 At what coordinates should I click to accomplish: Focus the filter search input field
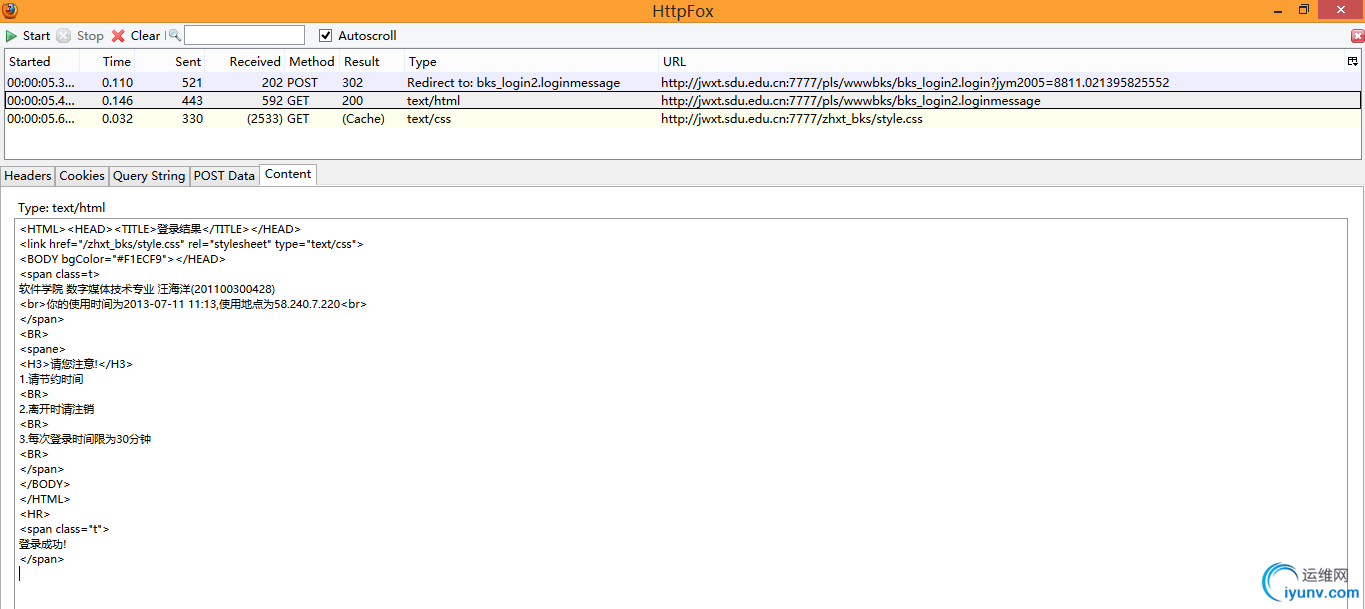244,35
